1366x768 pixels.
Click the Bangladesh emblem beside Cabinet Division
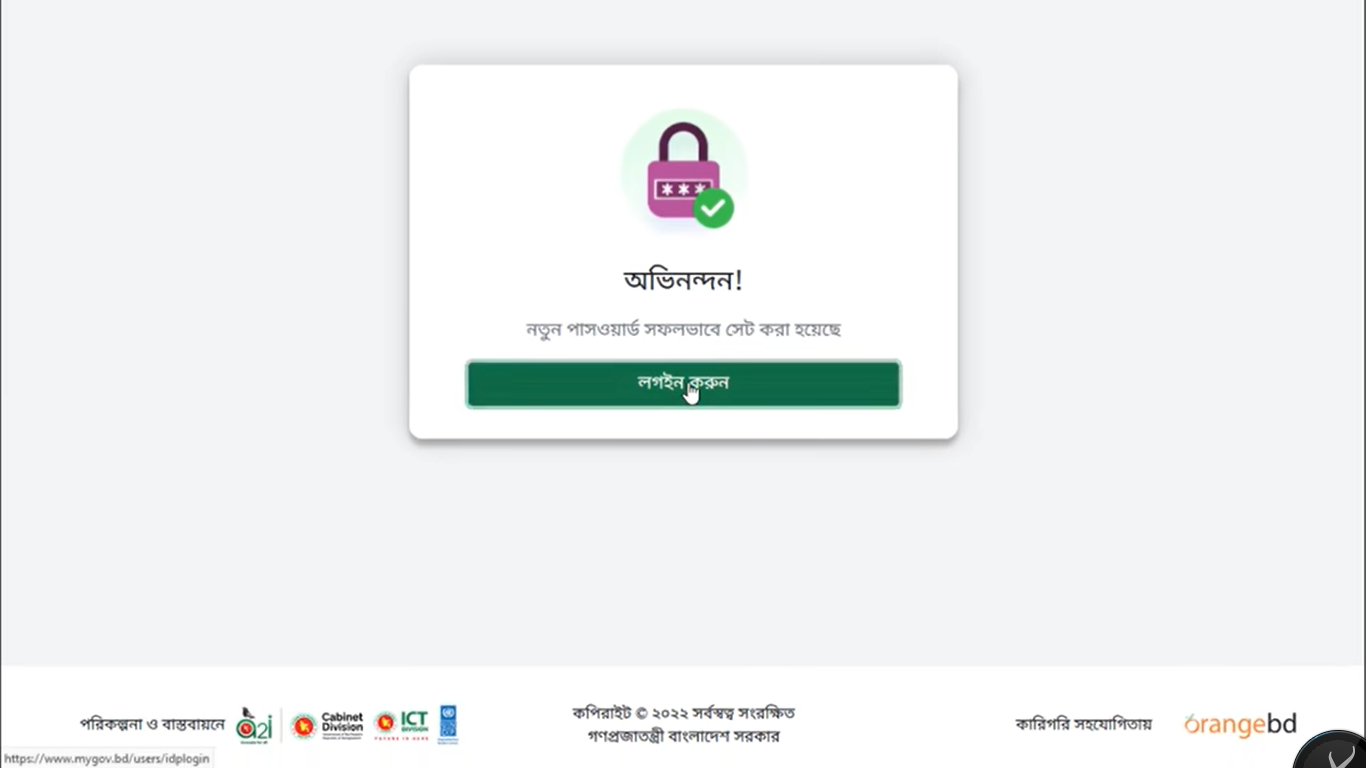click(x=304, y=726)
